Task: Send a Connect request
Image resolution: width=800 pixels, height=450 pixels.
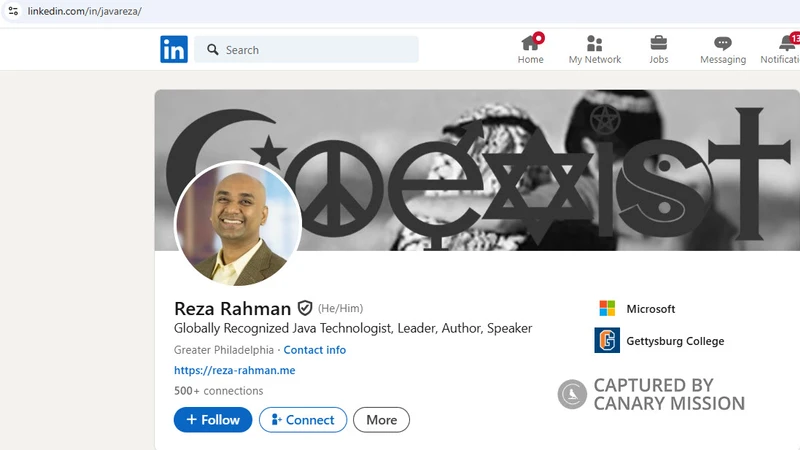Action: [x=303, y=420]
